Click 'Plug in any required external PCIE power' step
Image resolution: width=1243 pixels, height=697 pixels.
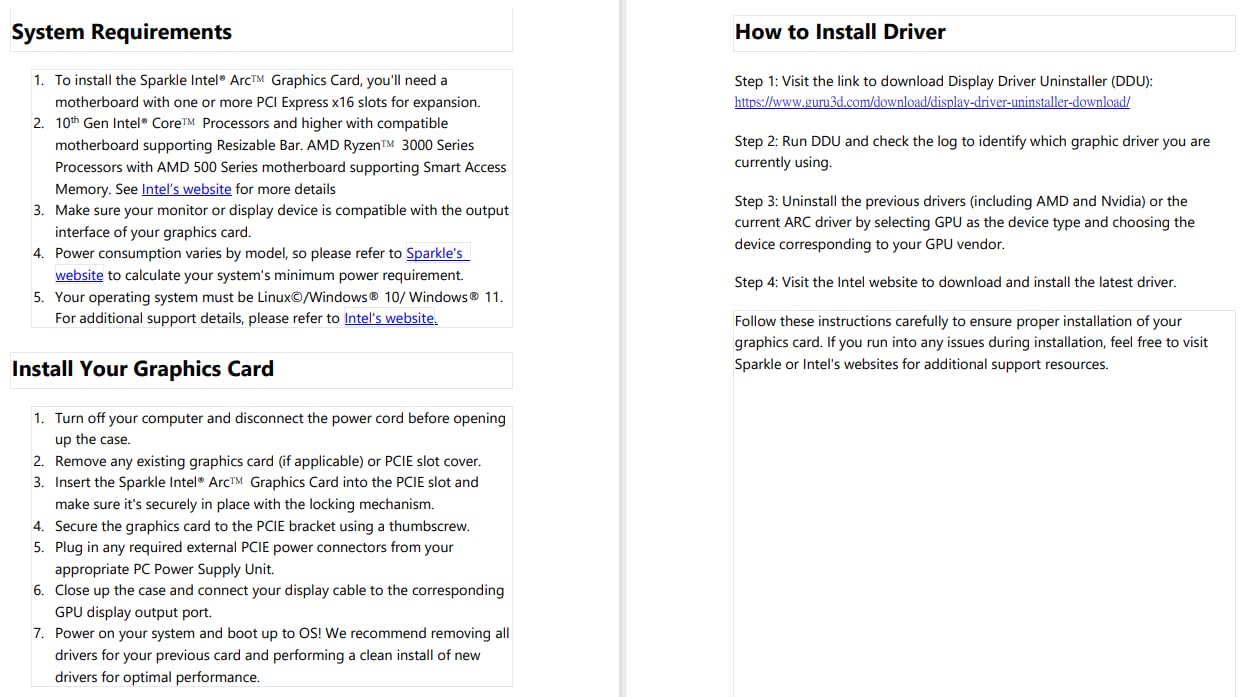[254, 558]
